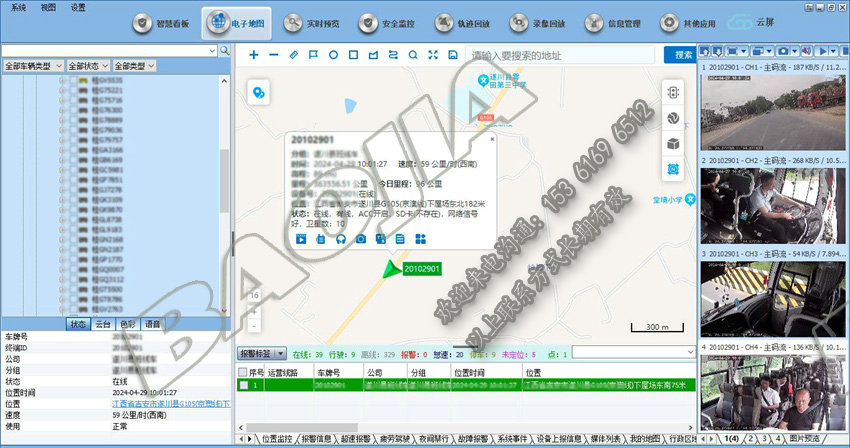Open the 全部车辆类型 dropdown filter
Screen dimensions: 850x448
[32, 66]
